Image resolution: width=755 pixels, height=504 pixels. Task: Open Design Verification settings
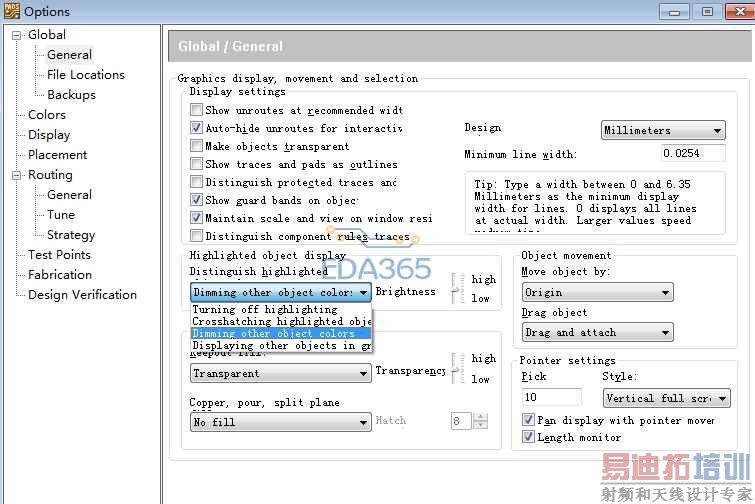point(82,295)
